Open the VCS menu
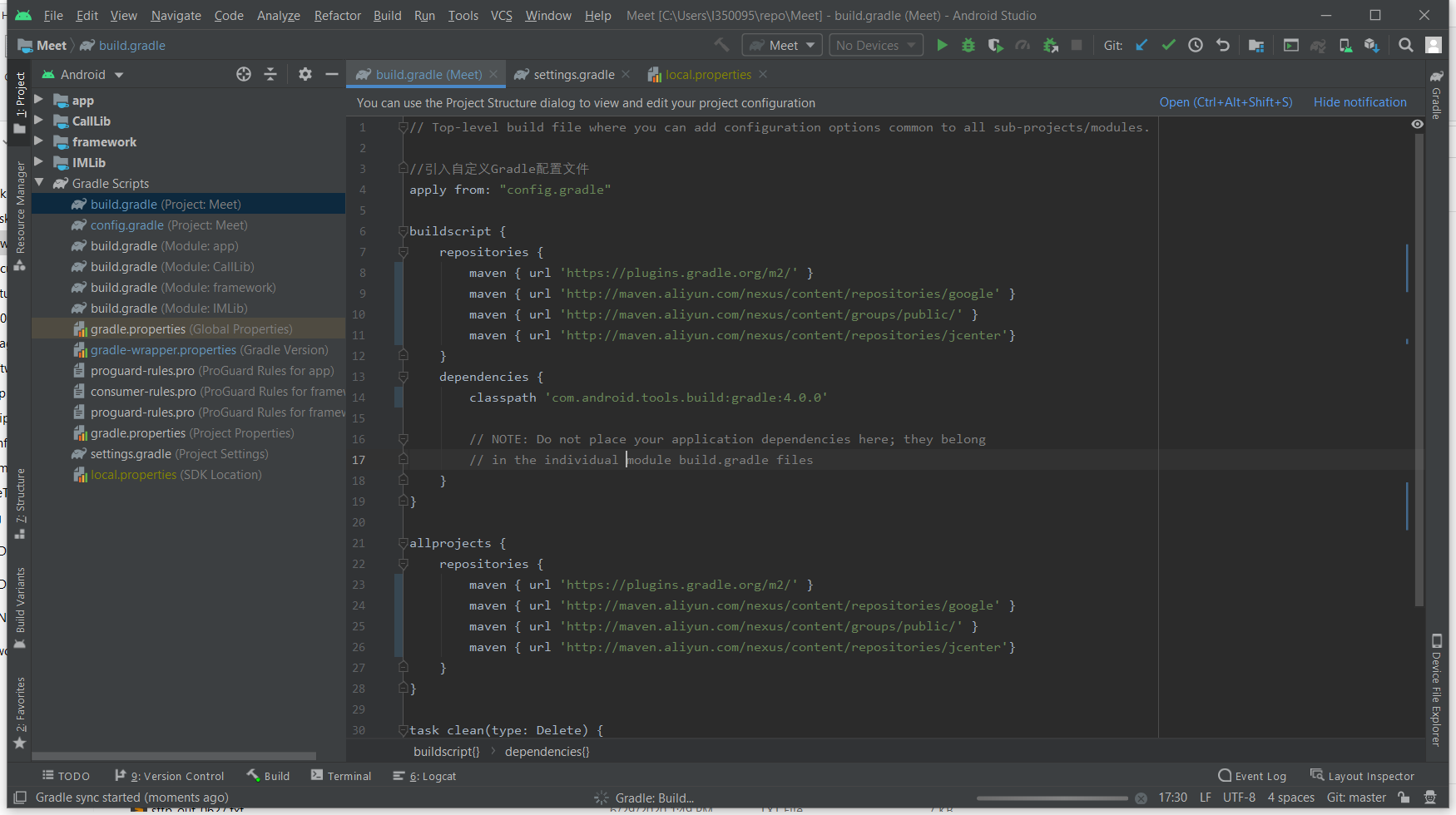Screen dimensions: 1456x815 click(501, 15)
